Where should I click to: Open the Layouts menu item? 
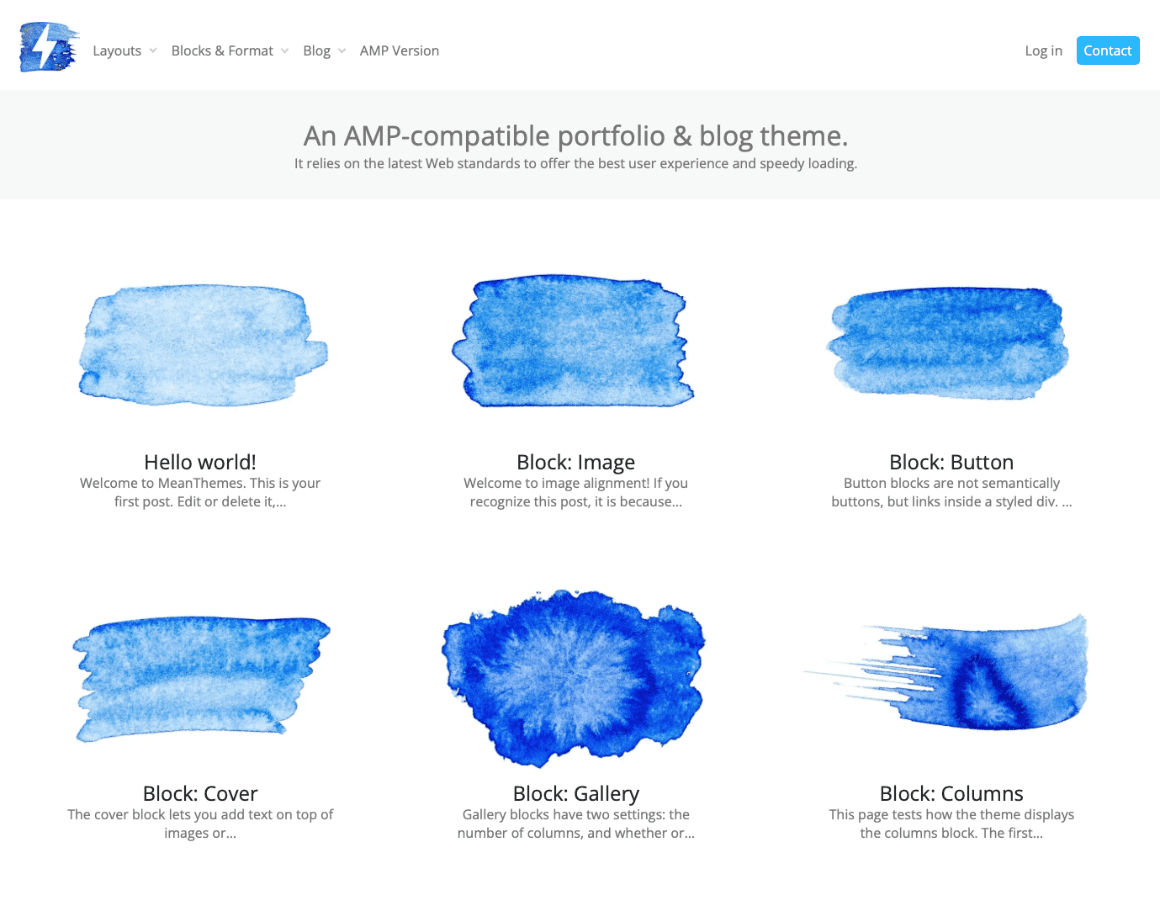(x=117, y=51)
